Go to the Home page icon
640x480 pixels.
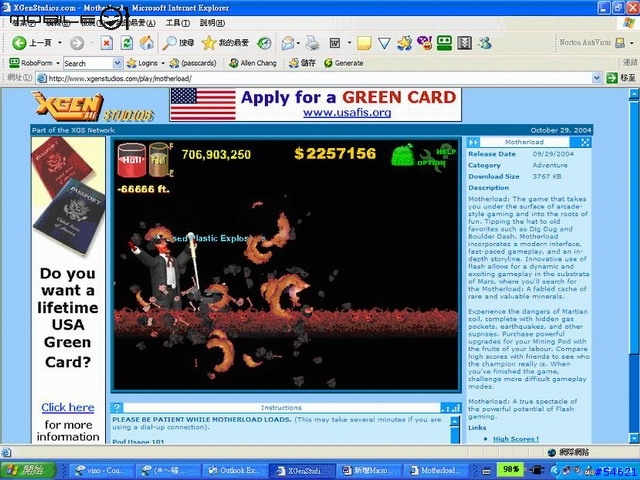(x=147, y=43)
